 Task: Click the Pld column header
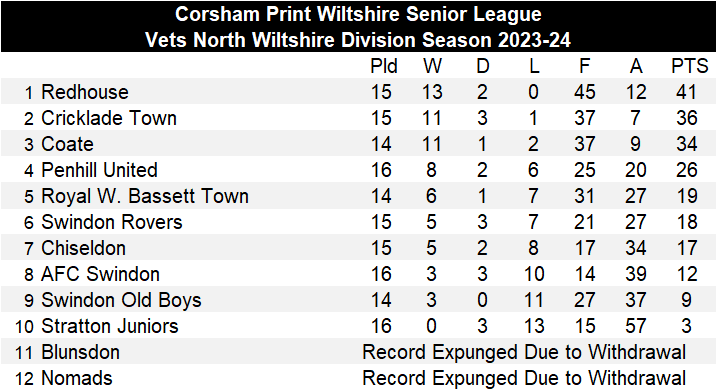(384, 67)
